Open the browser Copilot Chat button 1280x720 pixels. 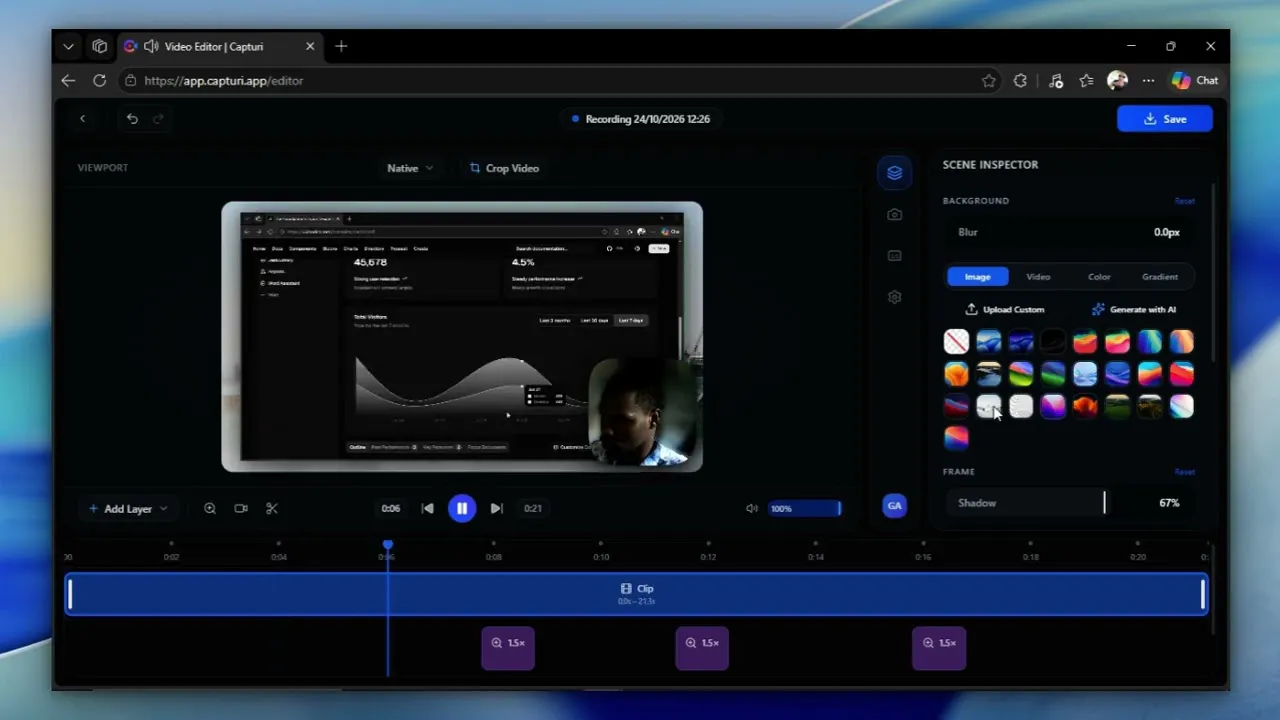click(1196, 81)
